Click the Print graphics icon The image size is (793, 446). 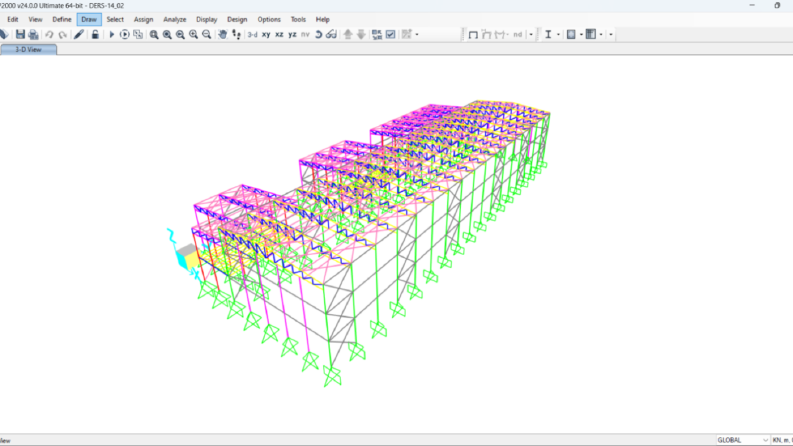pos(33,34)
